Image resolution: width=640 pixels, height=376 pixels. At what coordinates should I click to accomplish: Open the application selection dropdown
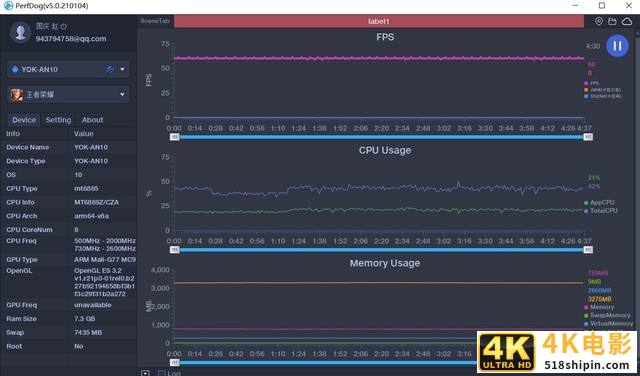[x=122, y=95]
